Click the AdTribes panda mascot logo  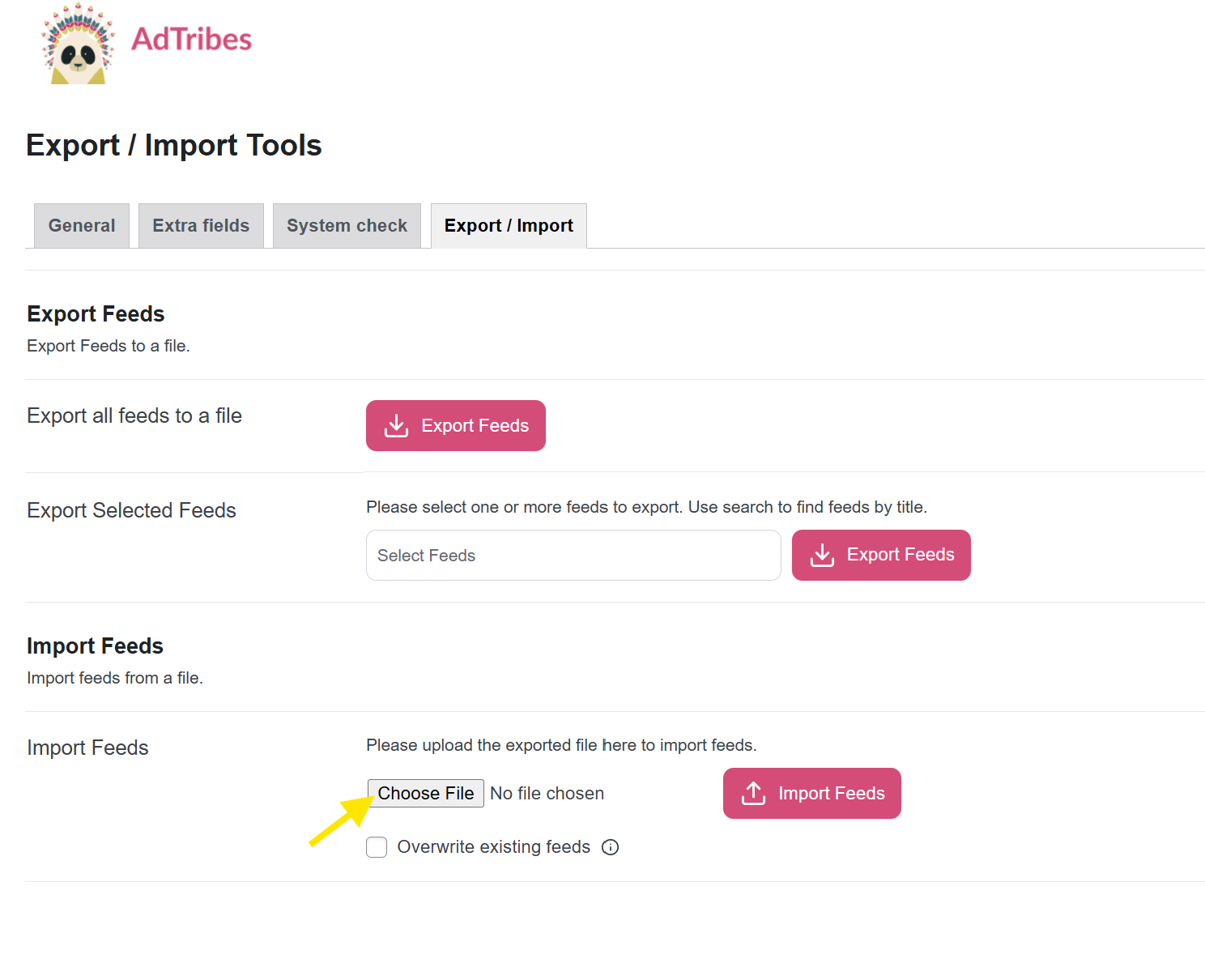coord(78,45)
